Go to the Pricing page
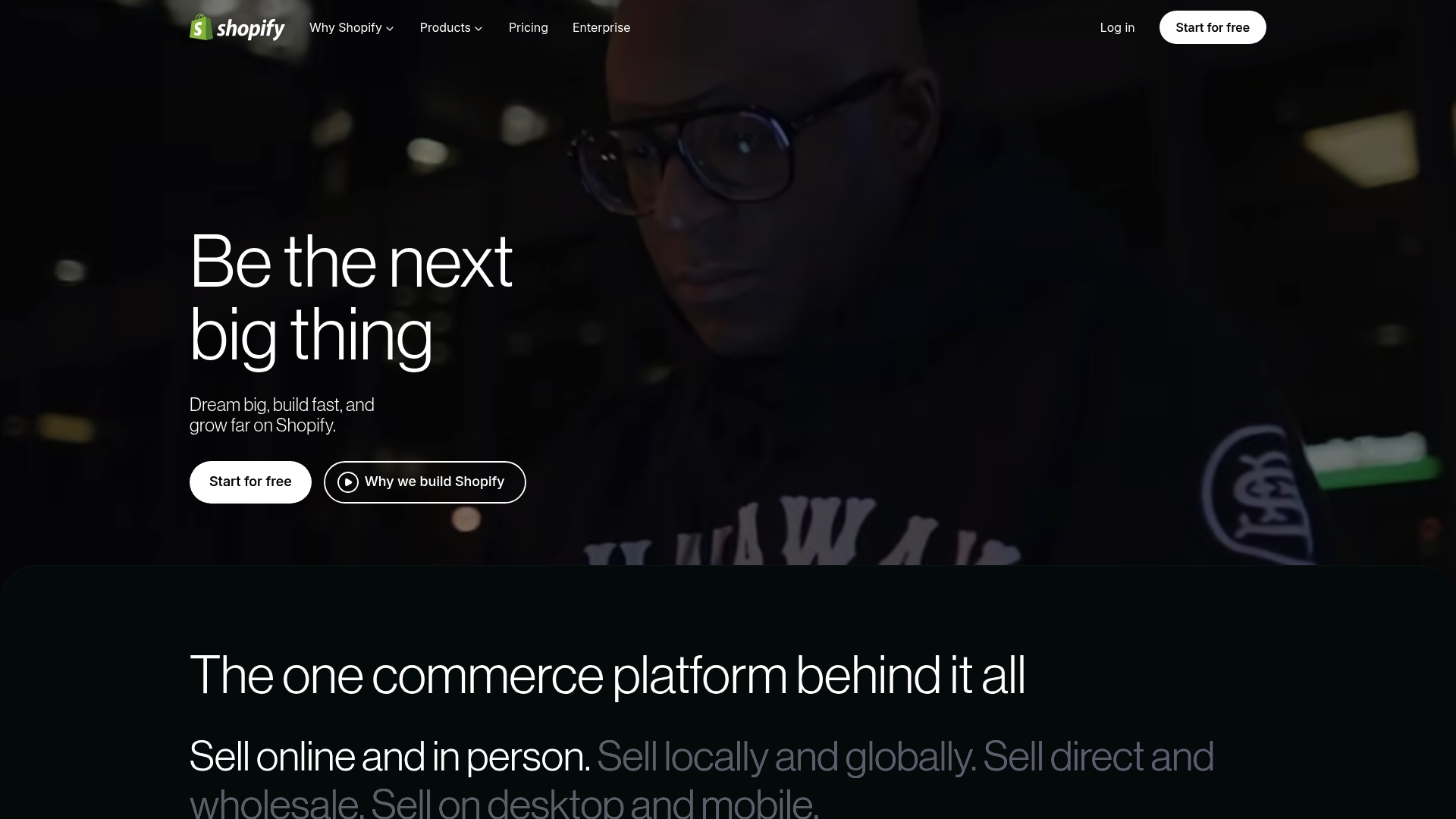 click(x=529, y=27)
